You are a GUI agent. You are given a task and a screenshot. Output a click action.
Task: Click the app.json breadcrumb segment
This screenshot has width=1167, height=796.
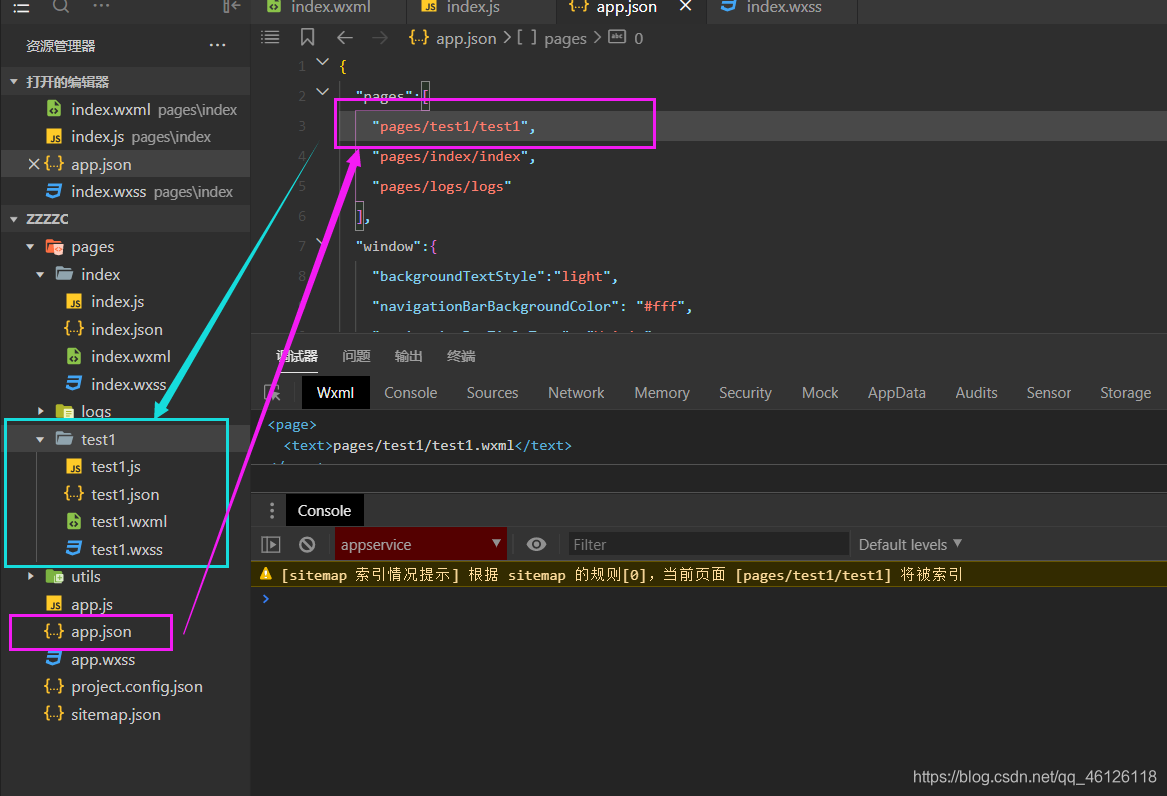coord(466,38)
